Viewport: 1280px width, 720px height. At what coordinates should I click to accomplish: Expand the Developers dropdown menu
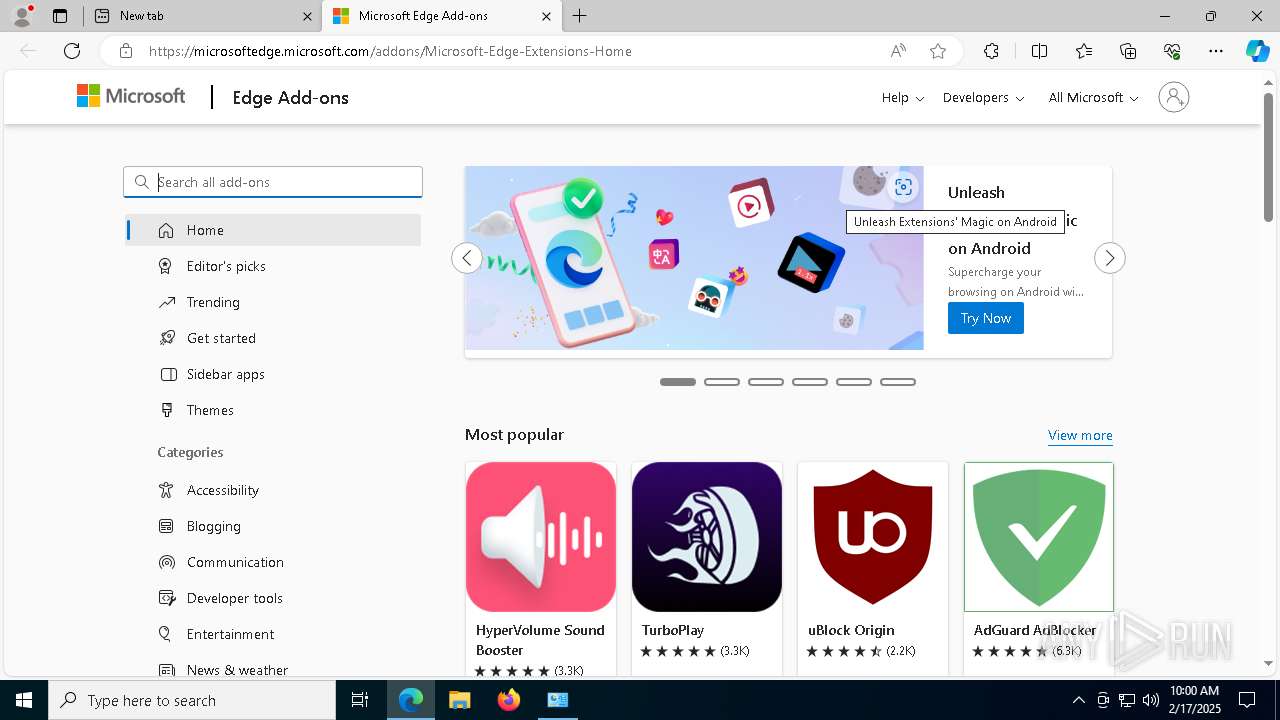(x=983, y=97)
